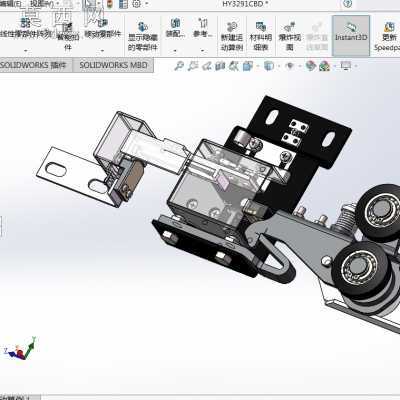The height and width of the screenshot is (400, 400).
Task: Open the 装配... assembly features tool
Action: coord(175,28)
